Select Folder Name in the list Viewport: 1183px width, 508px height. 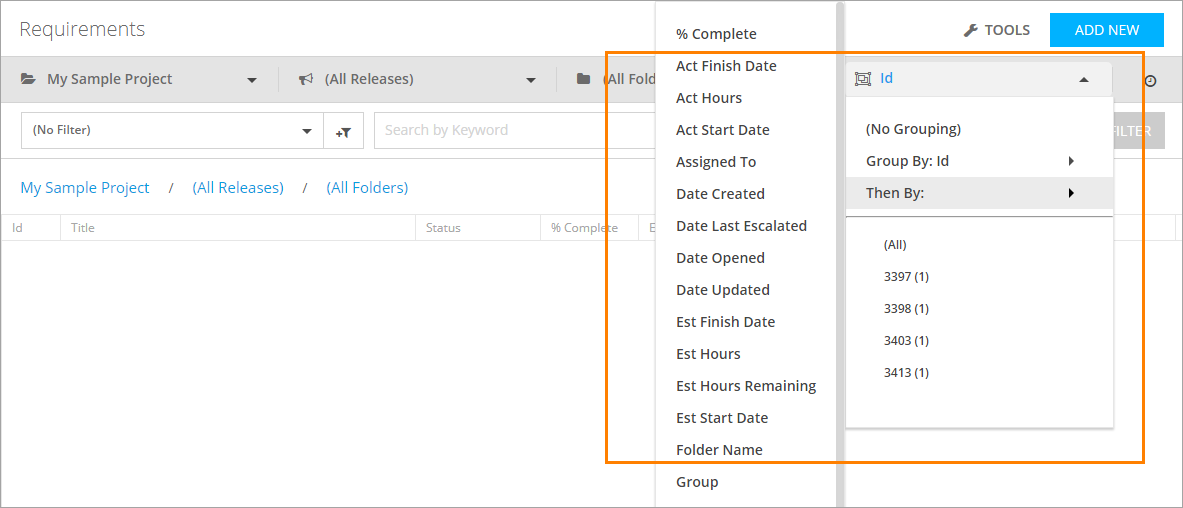719,450
